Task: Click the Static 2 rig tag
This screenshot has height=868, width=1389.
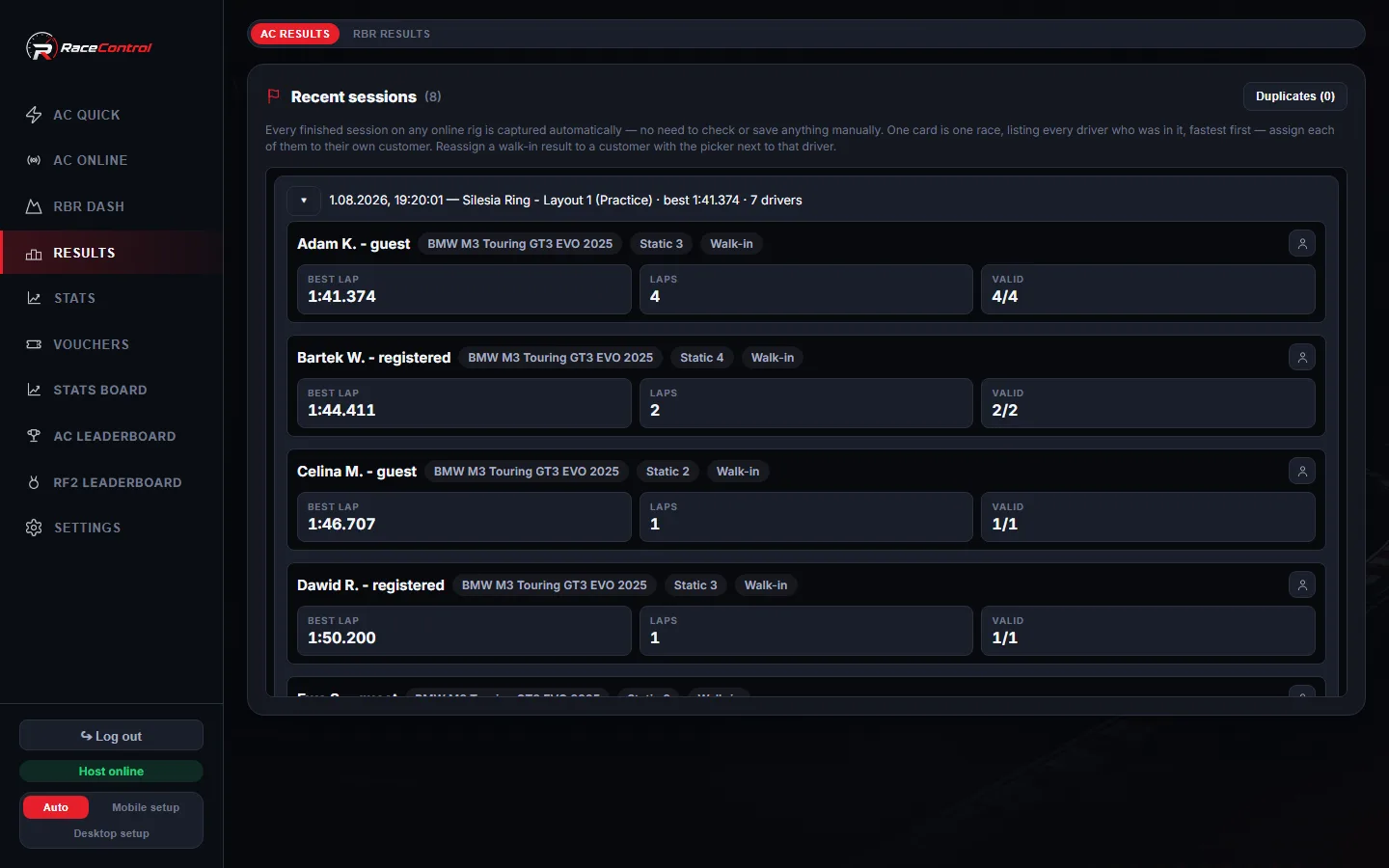Action: point(667,472)
